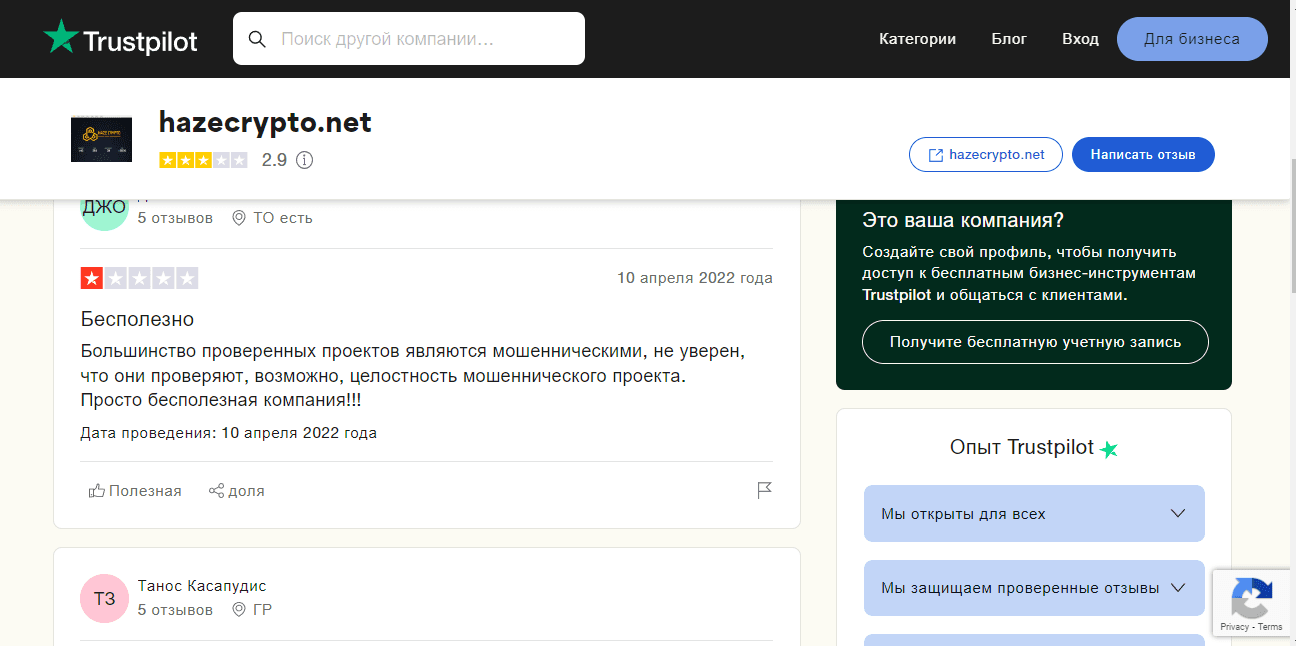
Task: Flag the 'Бесполезно' review
Action: (x=764, y=490)
